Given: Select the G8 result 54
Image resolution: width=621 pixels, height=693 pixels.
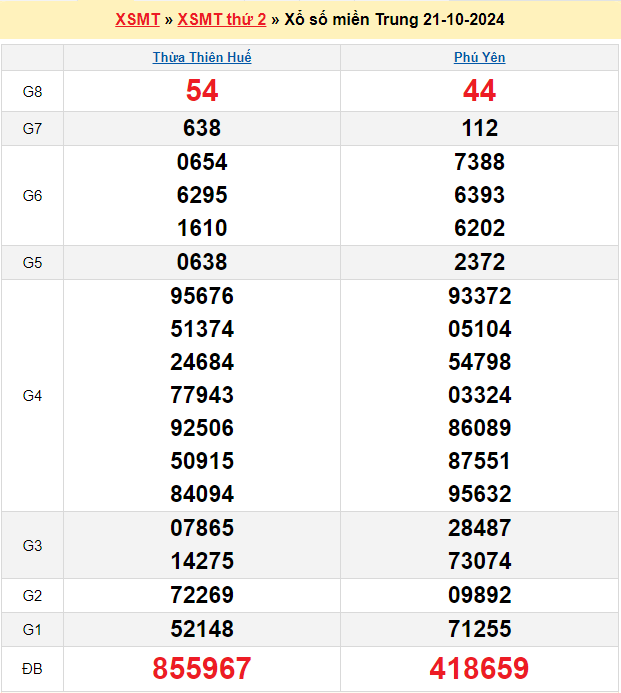Looking at the screenshot, I should pyautogui.click(x=202, y=91).
